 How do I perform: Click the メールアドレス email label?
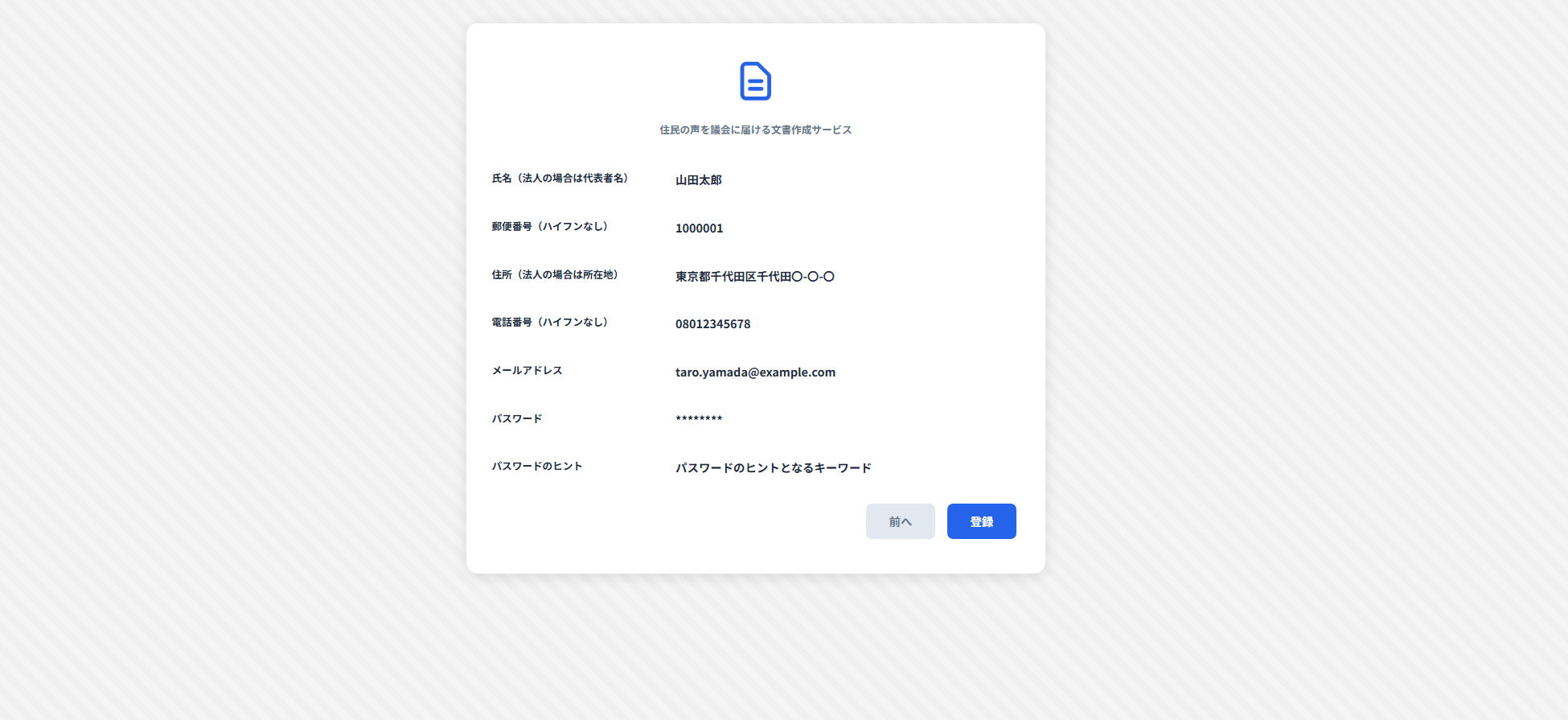(527, 371)
